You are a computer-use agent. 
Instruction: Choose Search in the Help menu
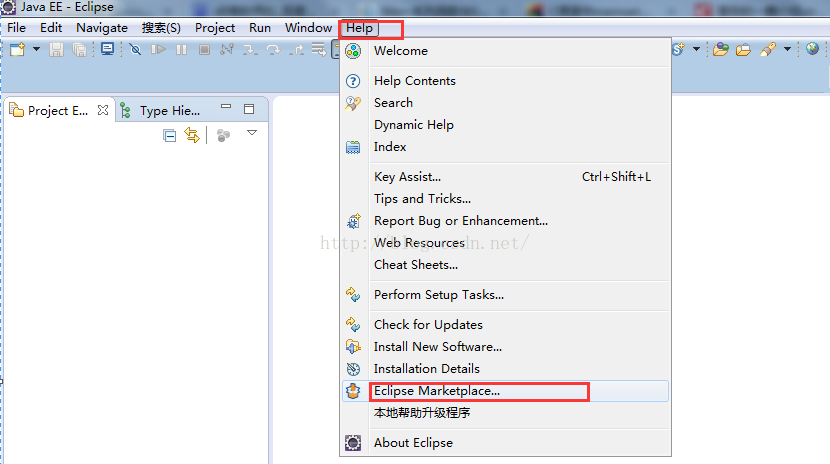point(505,103)
